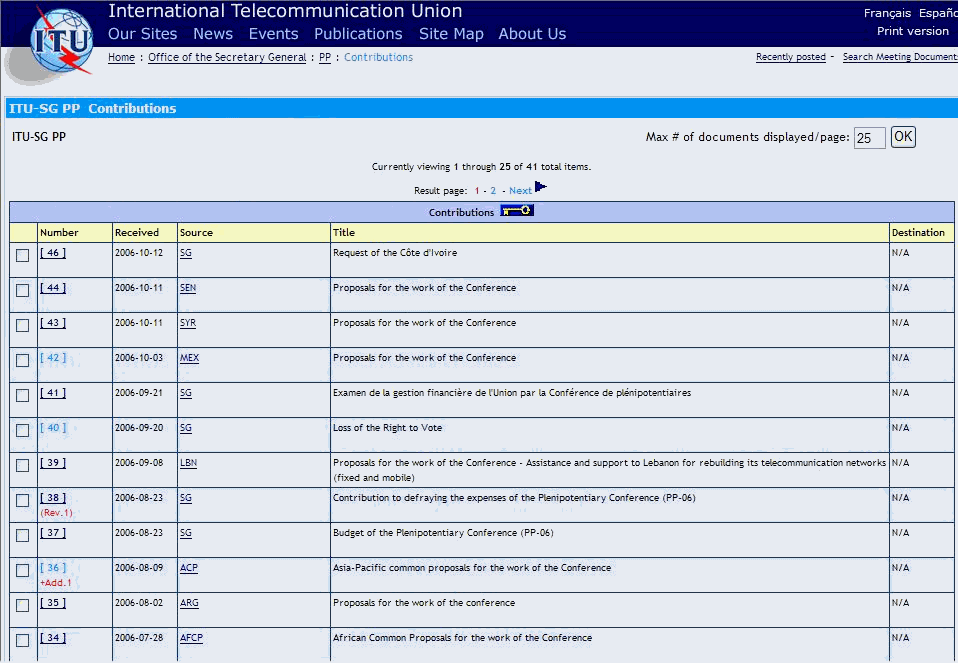This screenshot has height=663, width=958.
Task: Open document number 42
Action: pyautogui.click(x=53, y=358)
